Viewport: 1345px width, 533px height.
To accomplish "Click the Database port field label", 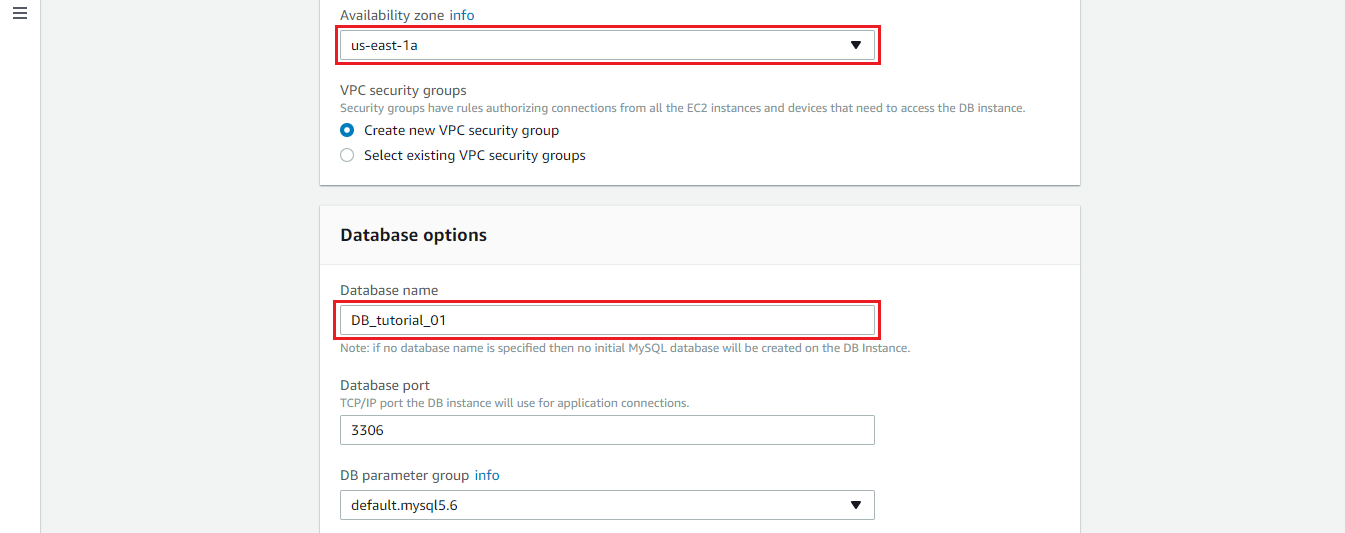I will pos(384,385).
